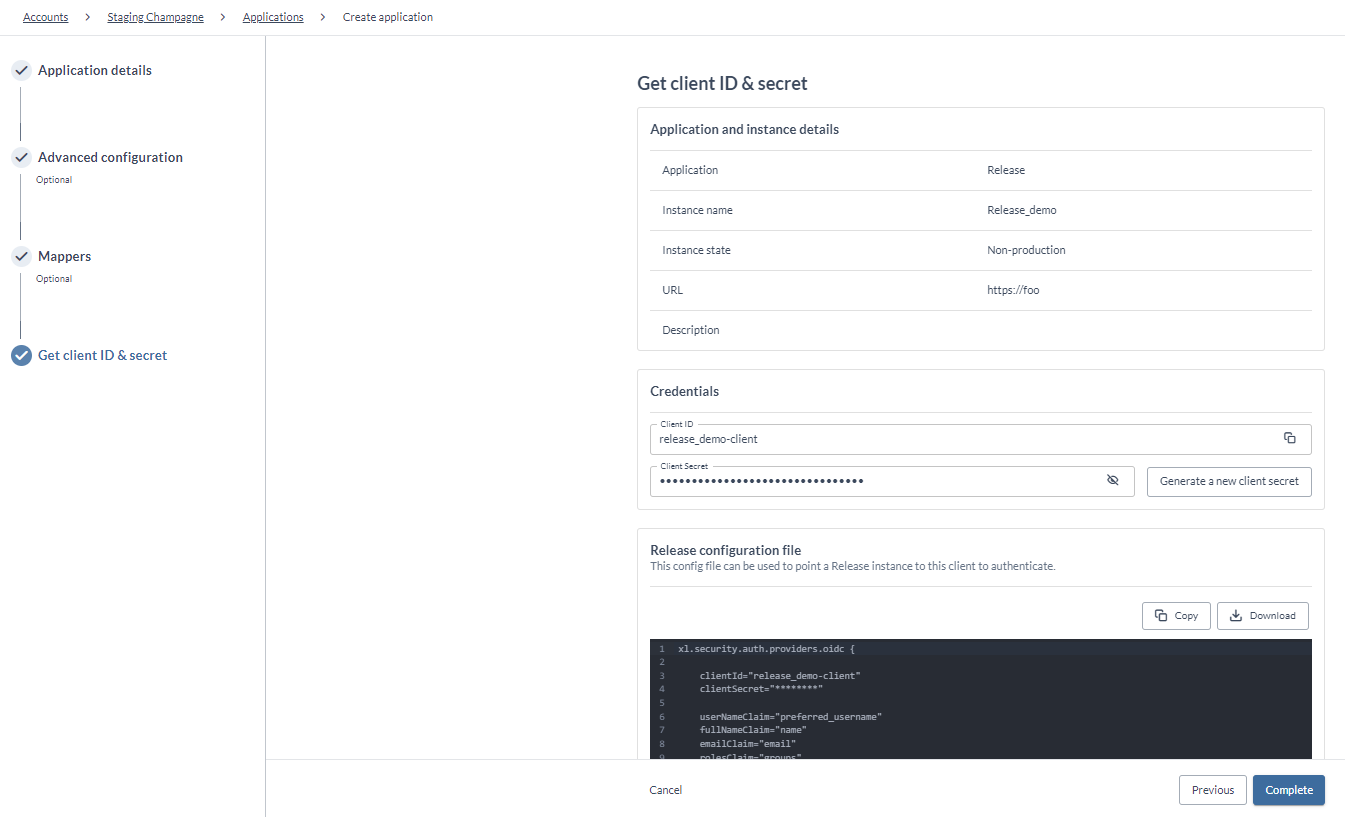
Task: Click the https://foo URL value
Action: point(1013,290)
